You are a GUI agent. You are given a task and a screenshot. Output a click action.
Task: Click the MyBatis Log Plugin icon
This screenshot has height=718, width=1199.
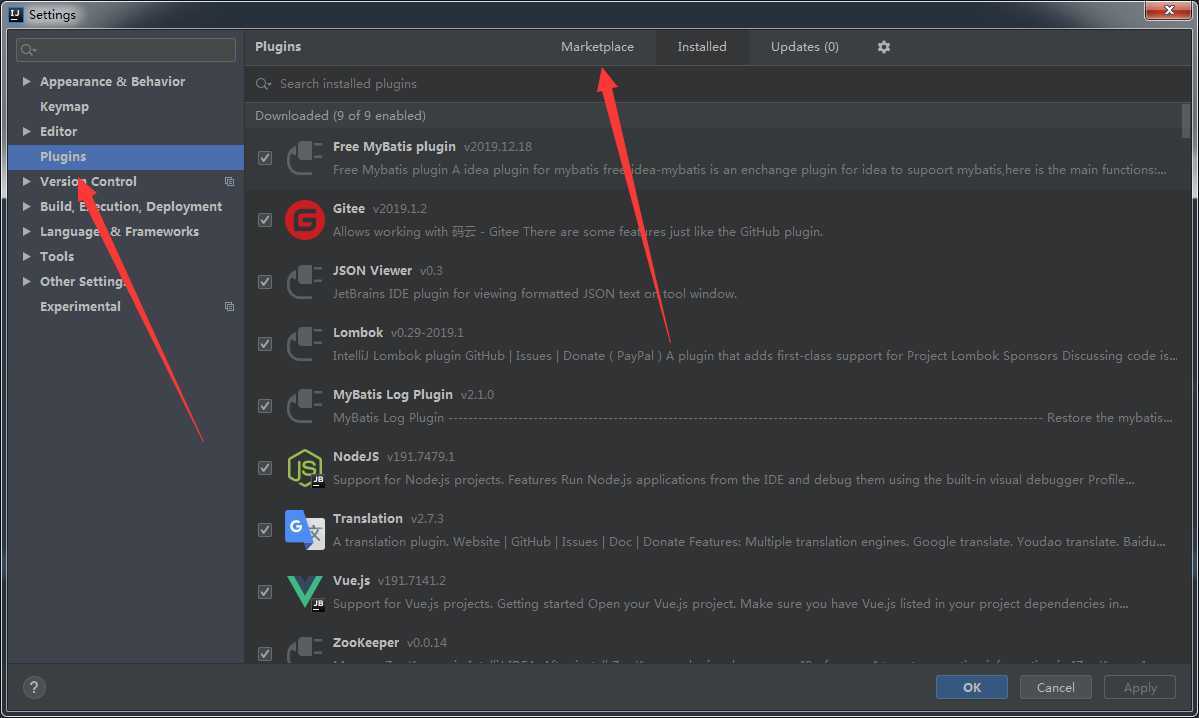304,406
